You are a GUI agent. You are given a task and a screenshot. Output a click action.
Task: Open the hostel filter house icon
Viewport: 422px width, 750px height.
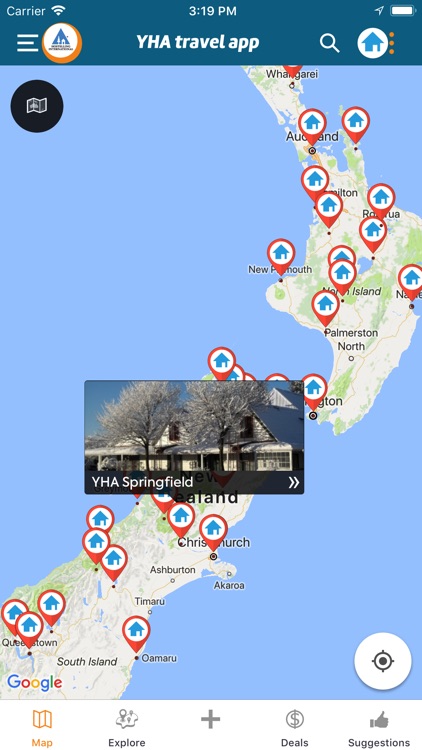tap(372, 43)
